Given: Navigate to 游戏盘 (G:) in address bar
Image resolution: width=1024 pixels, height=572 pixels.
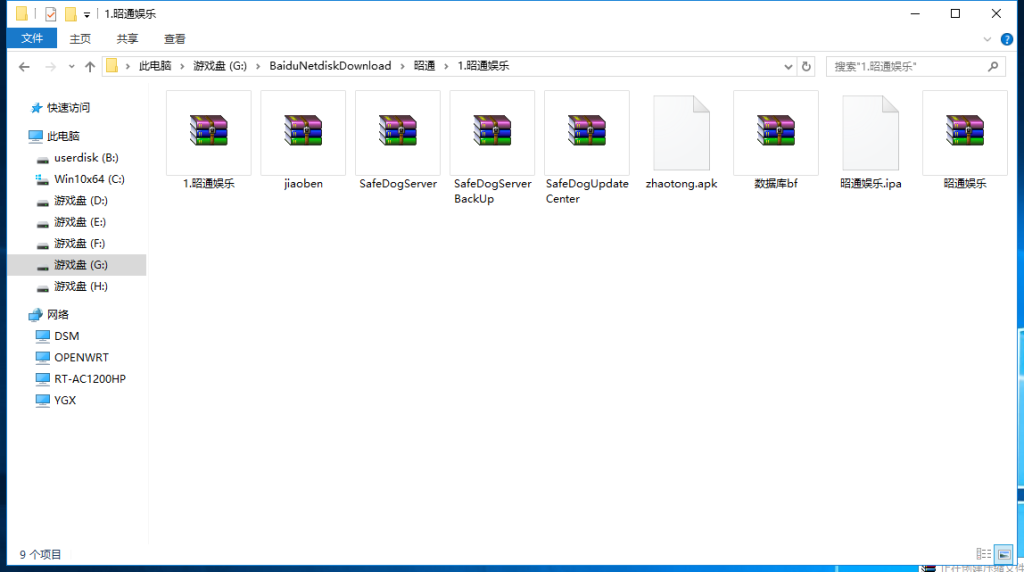Looking at the screenshot, I should tap(220, 66).
